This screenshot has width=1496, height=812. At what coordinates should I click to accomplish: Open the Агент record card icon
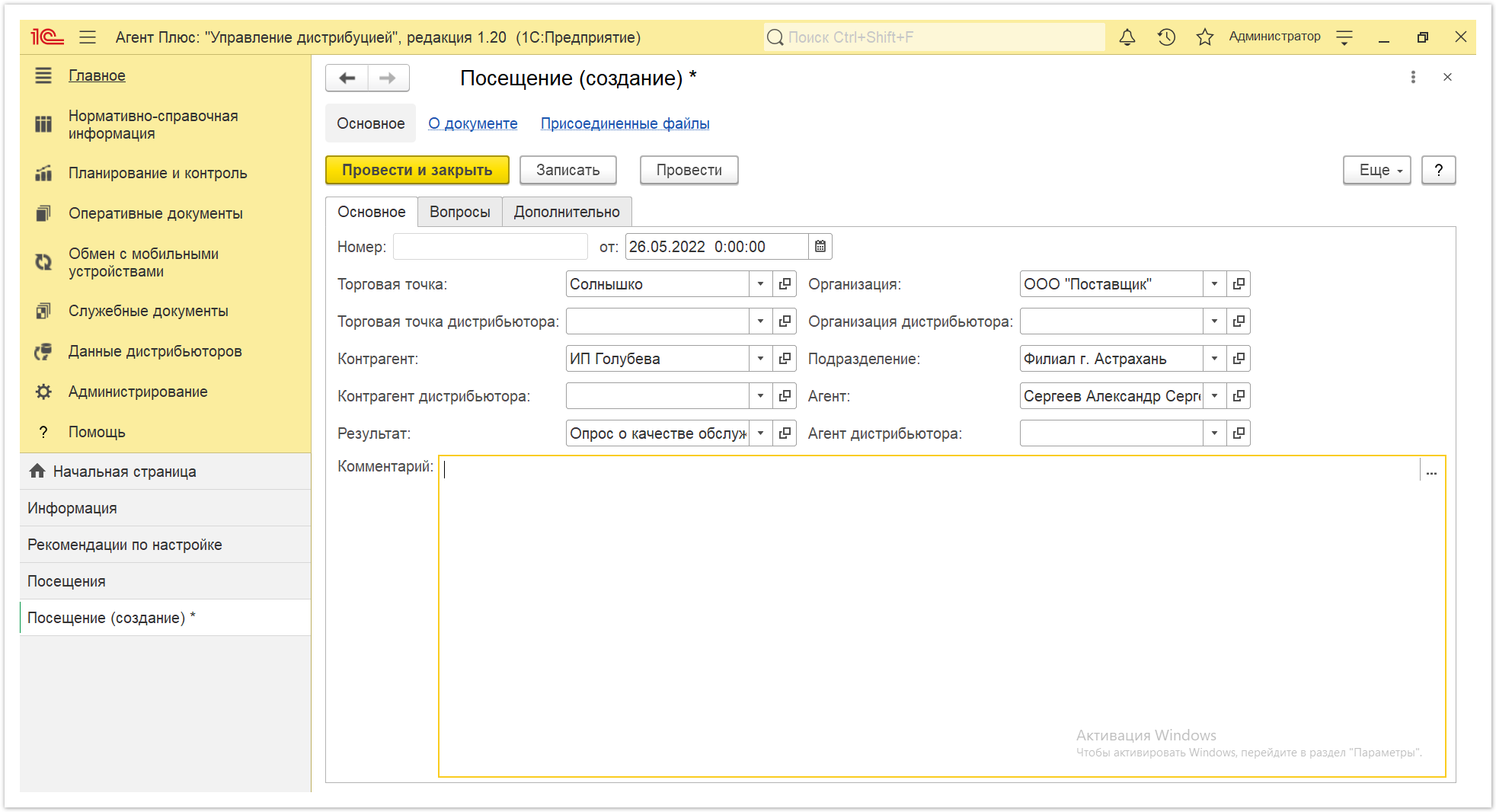coord(1239,396)
